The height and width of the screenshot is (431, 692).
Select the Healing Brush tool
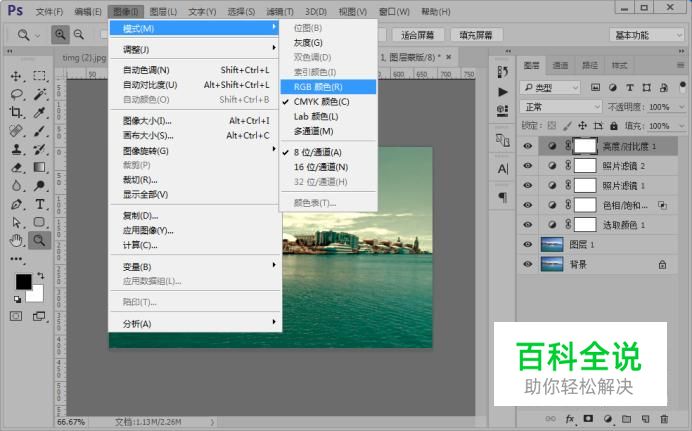[16, 131]
